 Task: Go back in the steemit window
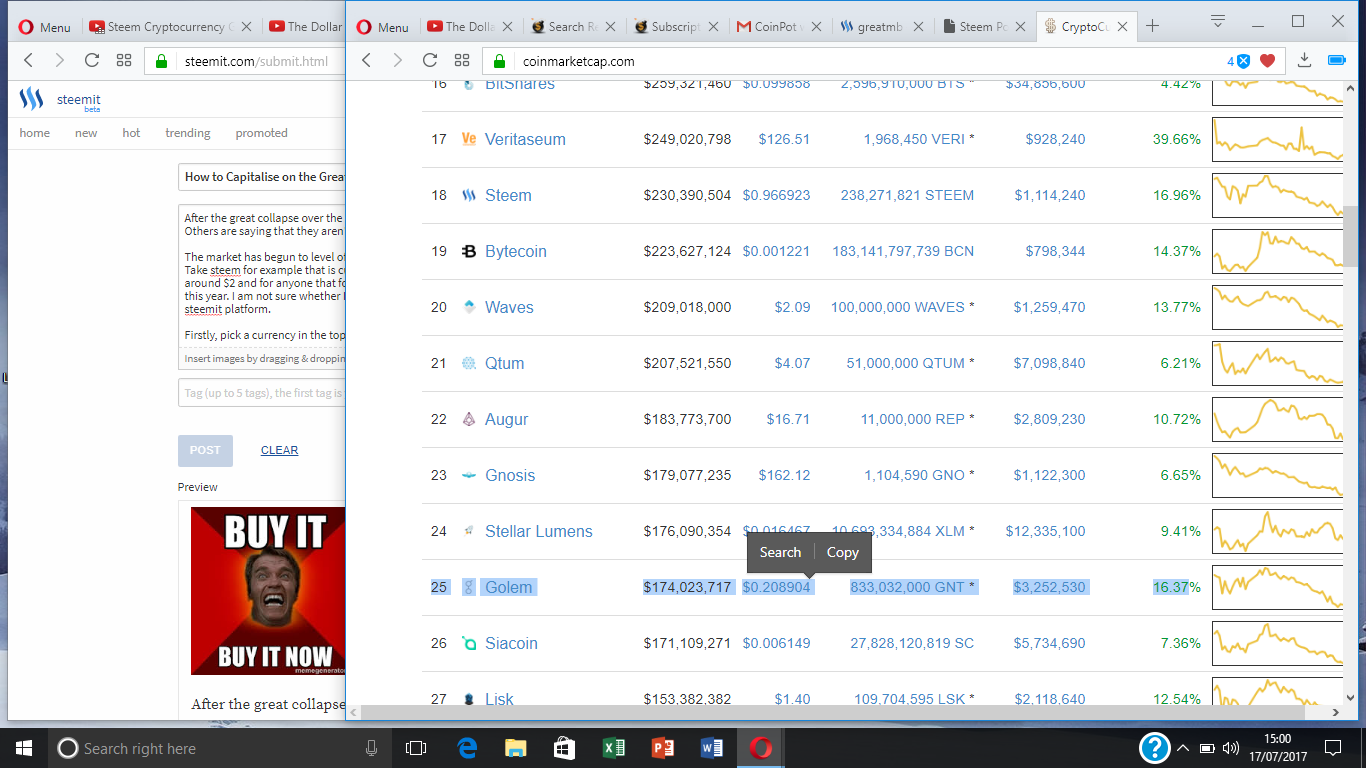[28, 61]
